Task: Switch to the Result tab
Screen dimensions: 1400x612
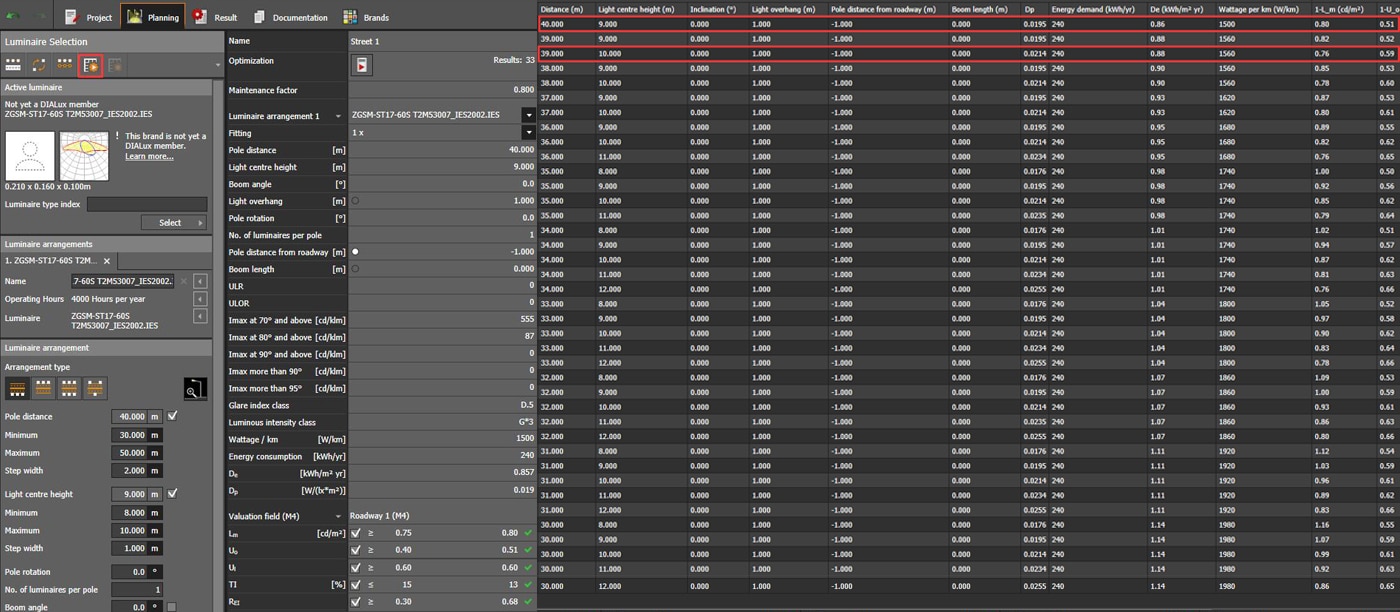Action: [x=216, y=17]
